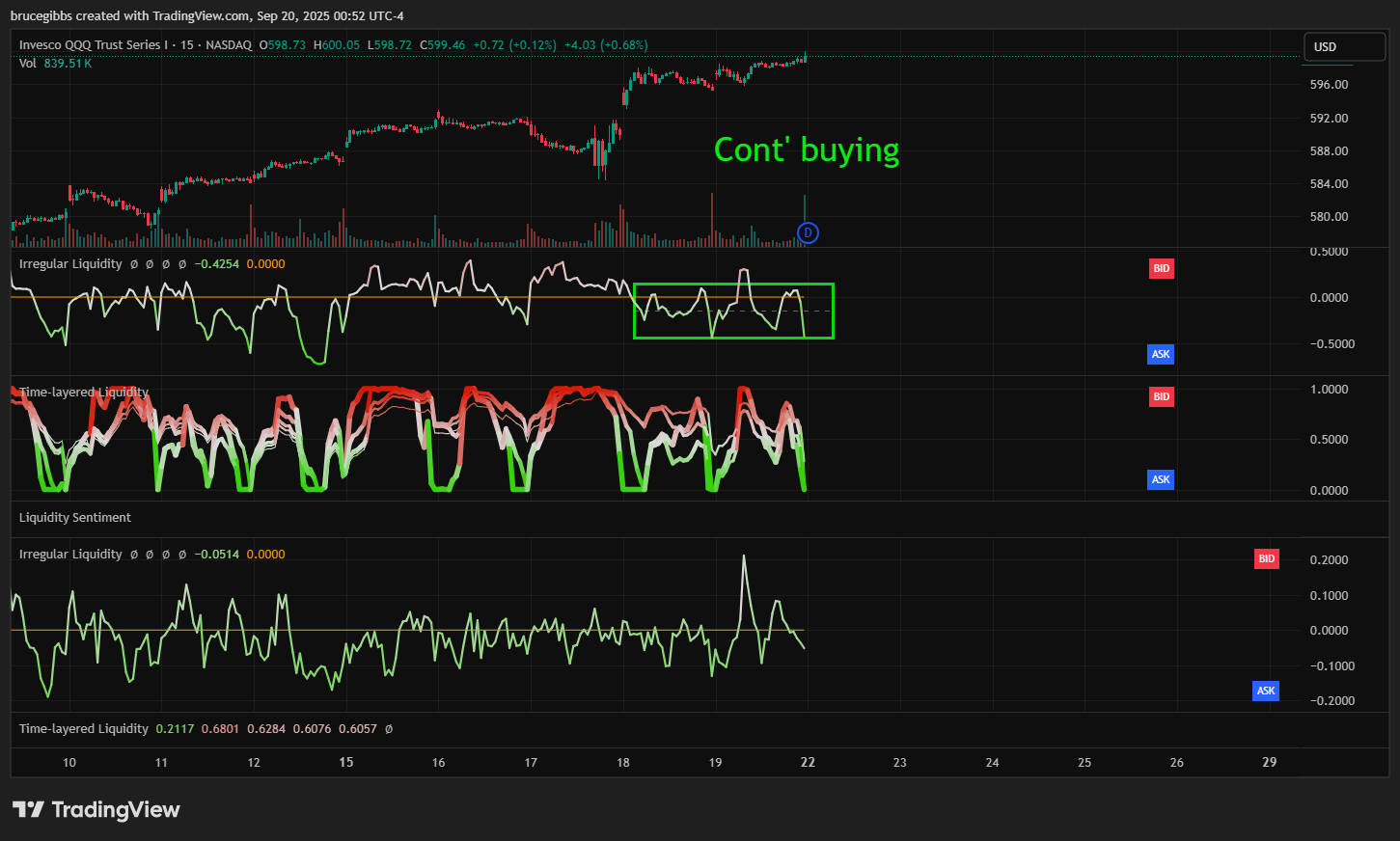Click the 0.6801 indicator value

click(220, 728)
